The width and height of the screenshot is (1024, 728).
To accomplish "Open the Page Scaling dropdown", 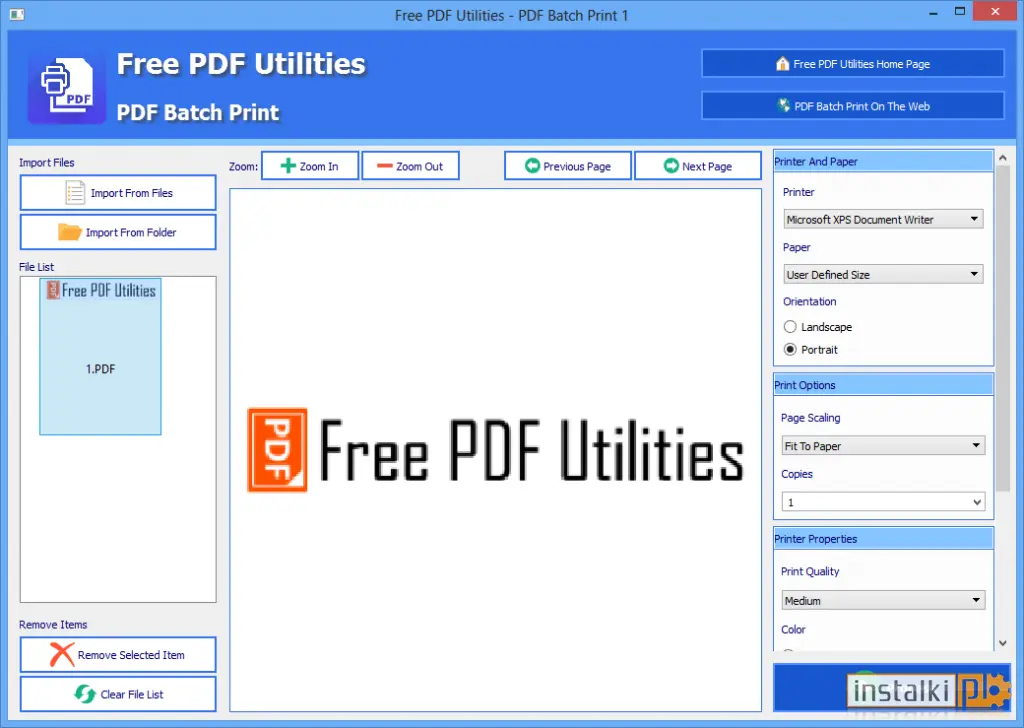I will [883, 446].
